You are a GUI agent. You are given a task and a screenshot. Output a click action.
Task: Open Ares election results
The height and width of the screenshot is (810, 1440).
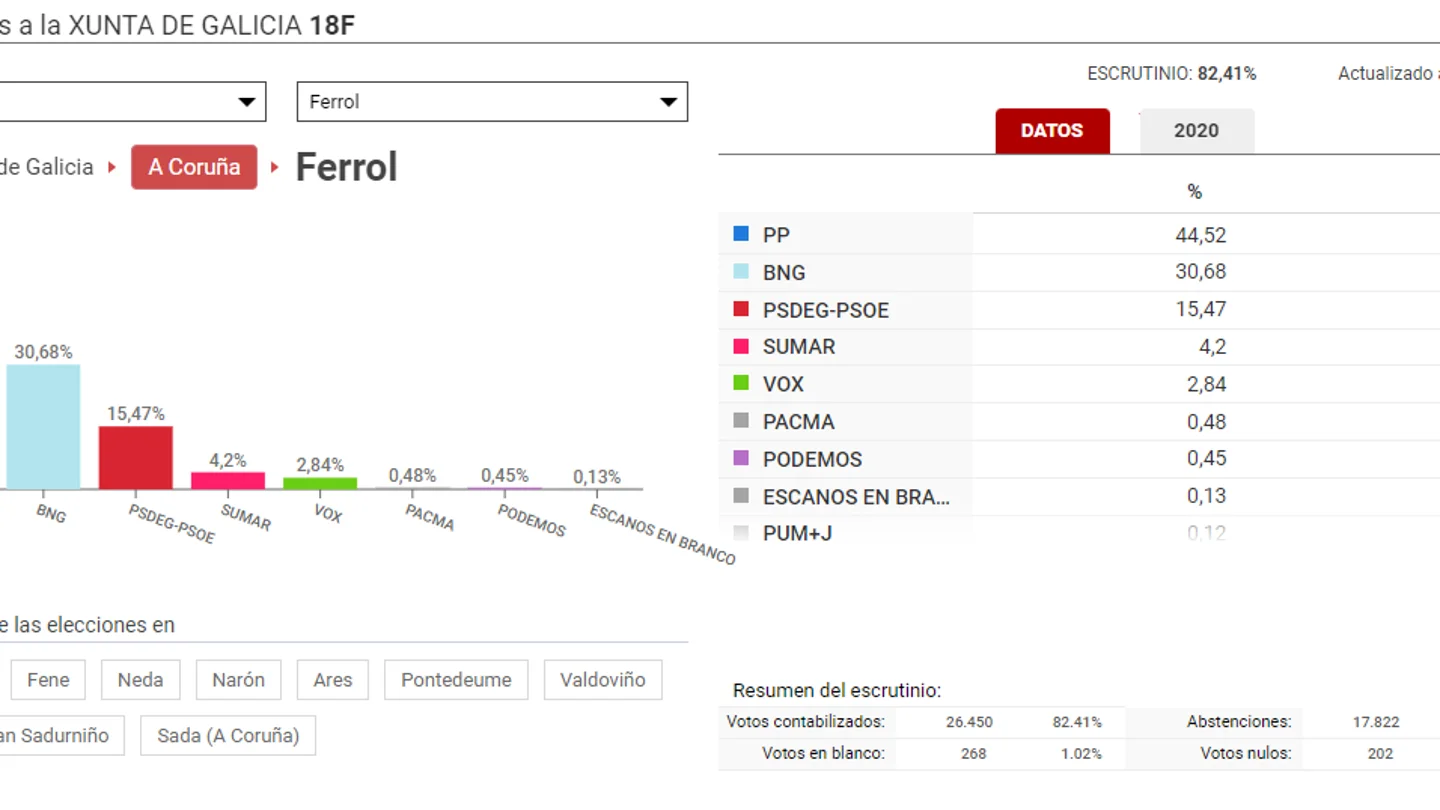coord(333,680)
